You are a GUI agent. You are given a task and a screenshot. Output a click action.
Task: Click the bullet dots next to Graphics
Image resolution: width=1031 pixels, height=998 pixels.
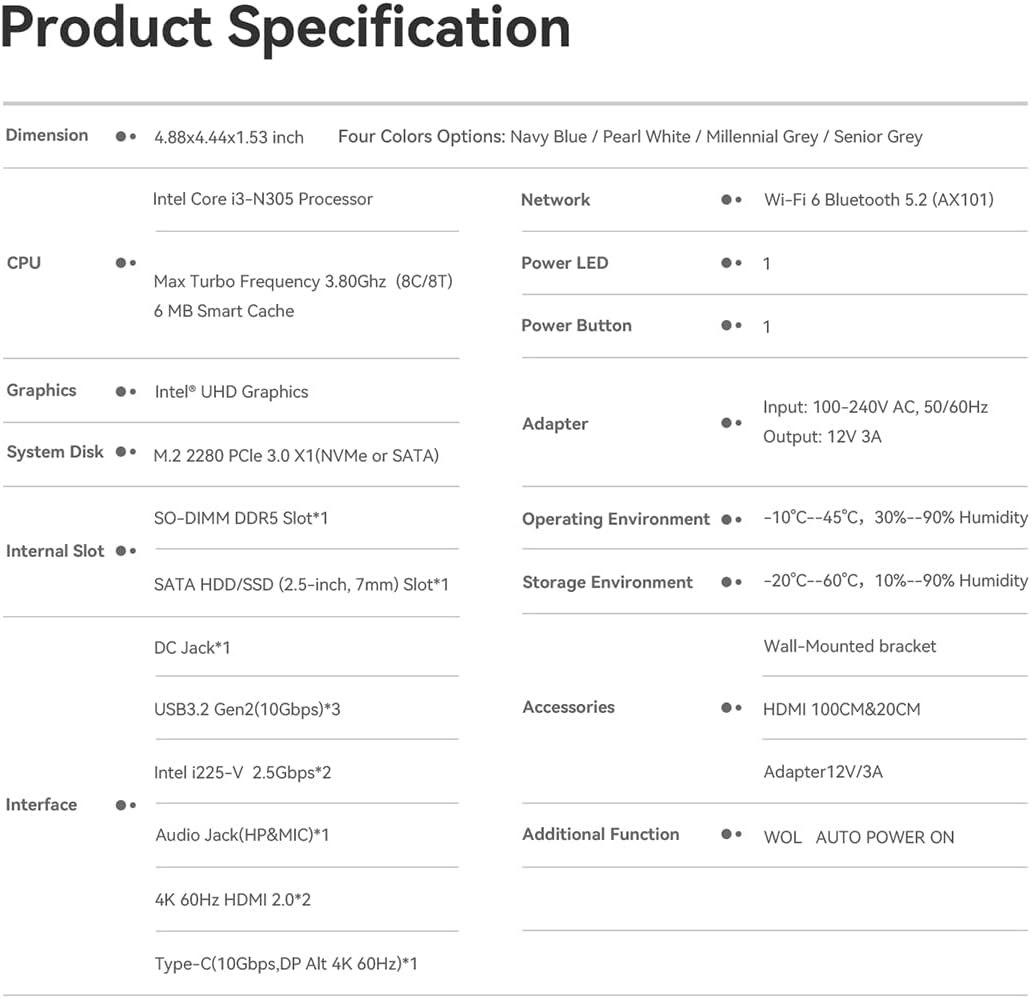(x=126, y=391)
